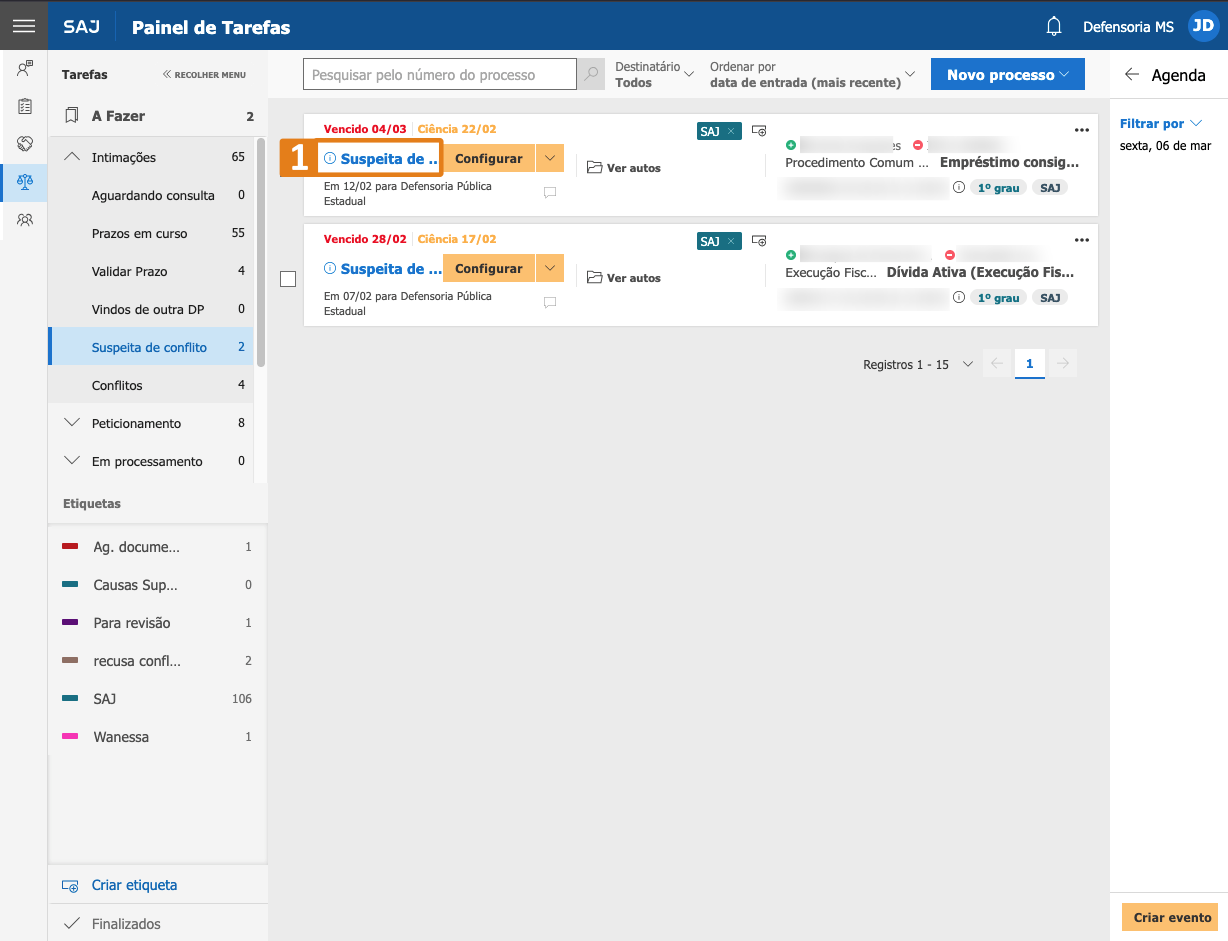Click the magnifier search icon
1228x941 pixels.
point(591,74)
